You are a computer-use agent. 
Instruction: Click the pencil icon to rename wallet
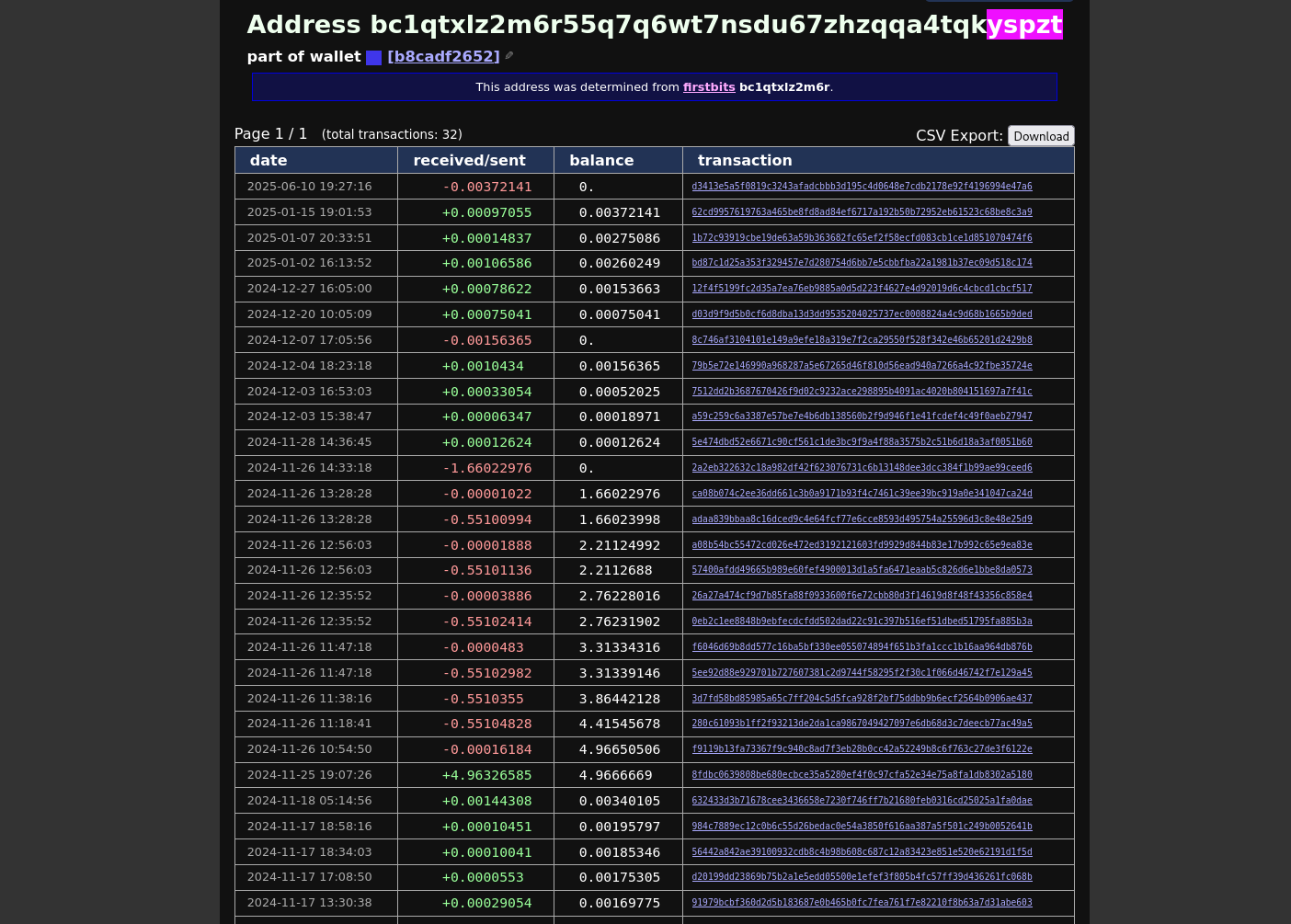pos(509,56)
